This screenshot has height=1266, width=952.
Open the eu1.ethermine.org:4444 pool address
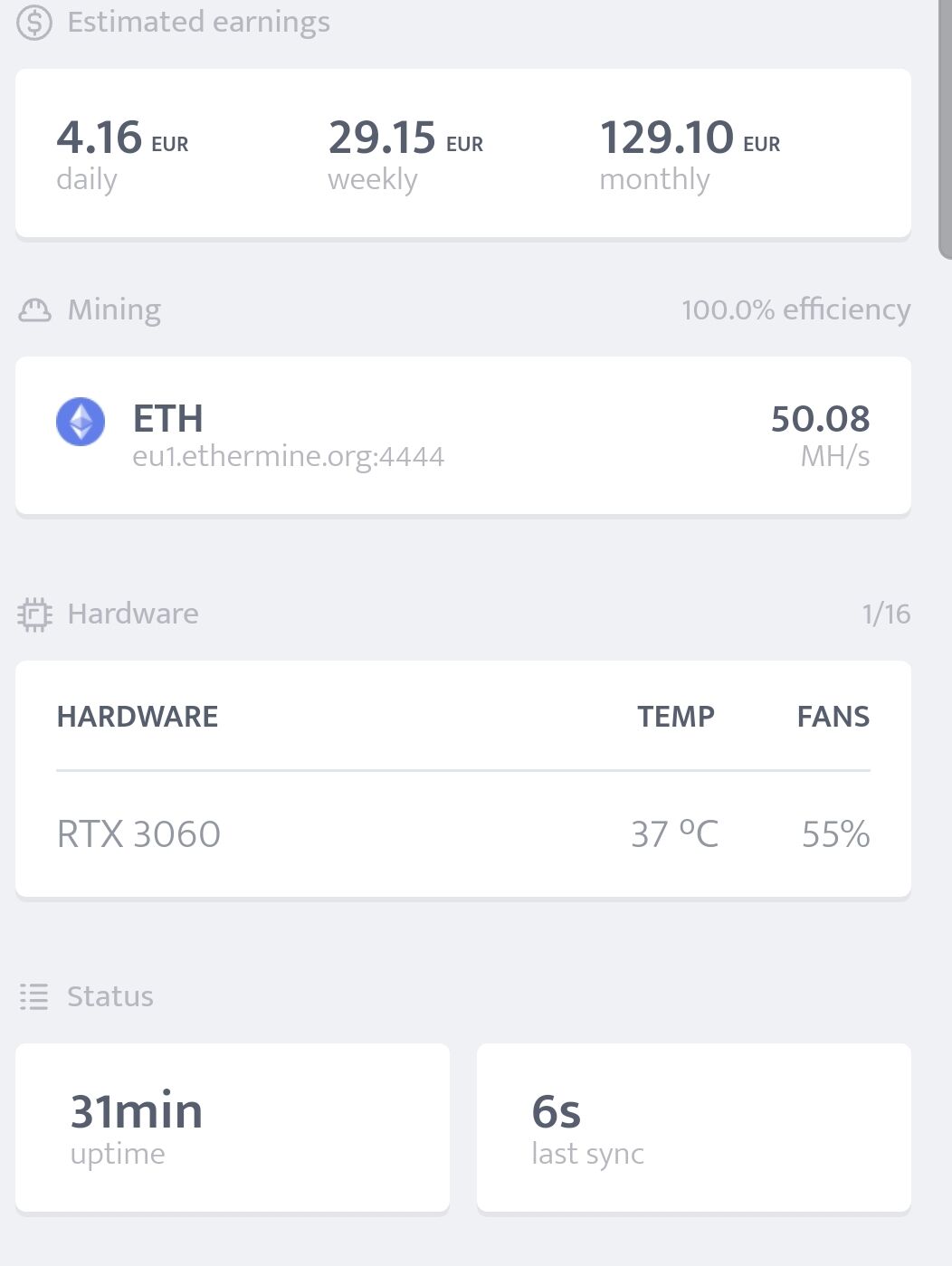(288, 456)
